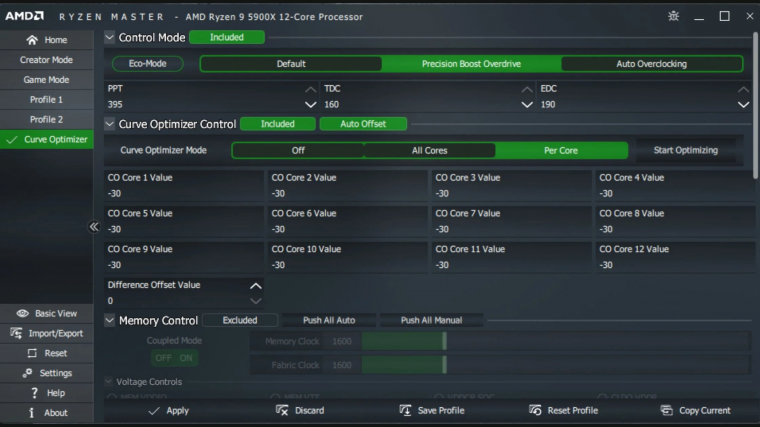Edit the CO Core 1 Value field
Viewport: 760px width, 427px height.
[x=184, y=185]
